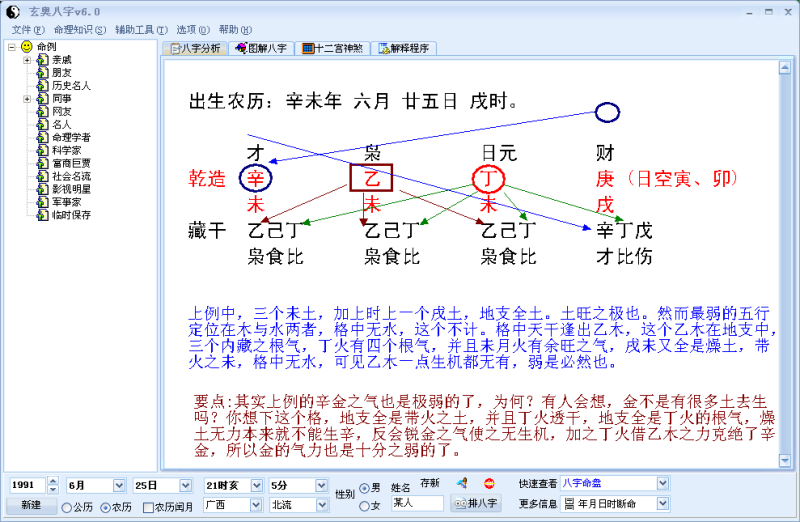
Task: Click the icon next to 名人
Action: 42,125
